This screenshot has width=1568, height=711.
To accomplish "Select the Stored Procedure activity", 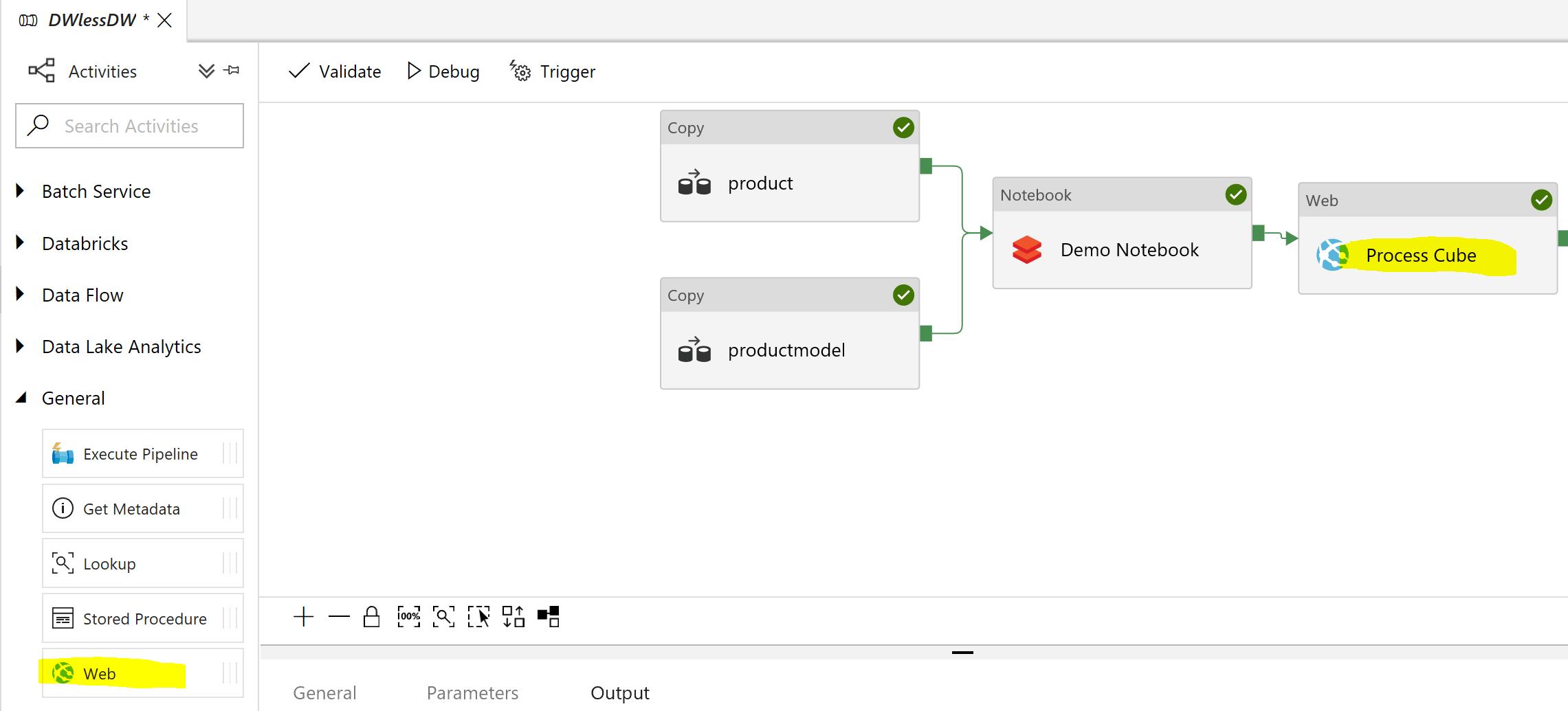I will 143,618.
